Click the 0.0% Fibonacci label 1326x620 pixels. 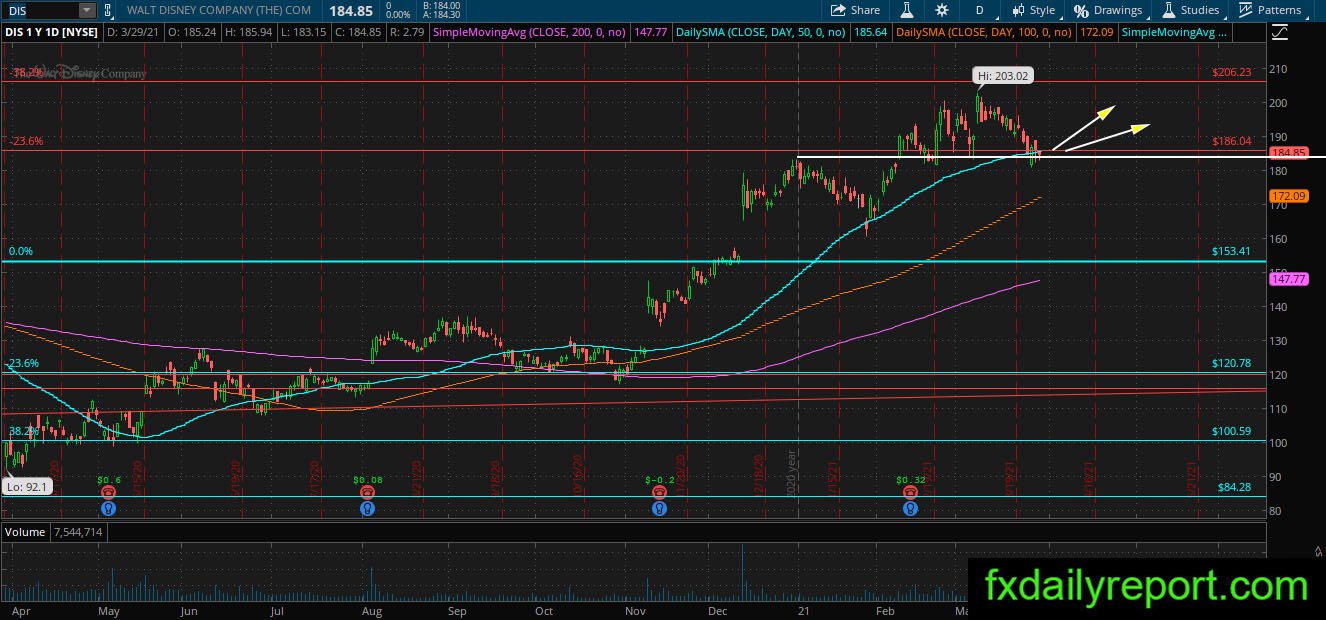[x=21, y=251]
